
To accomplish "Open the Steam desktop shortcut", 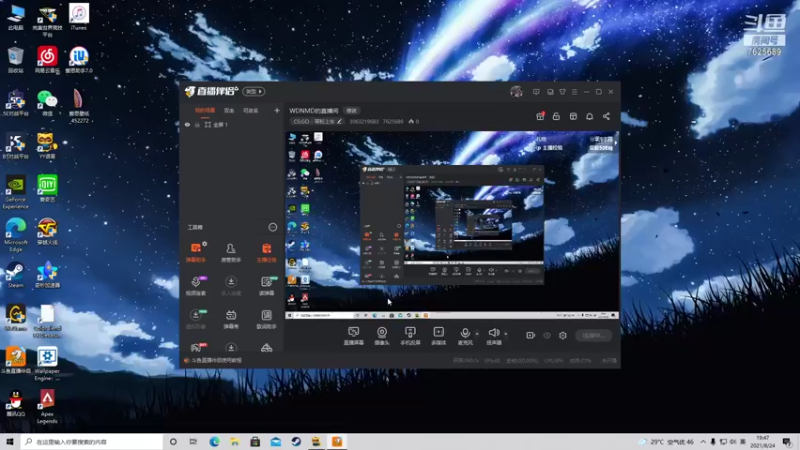I will 15,275.
